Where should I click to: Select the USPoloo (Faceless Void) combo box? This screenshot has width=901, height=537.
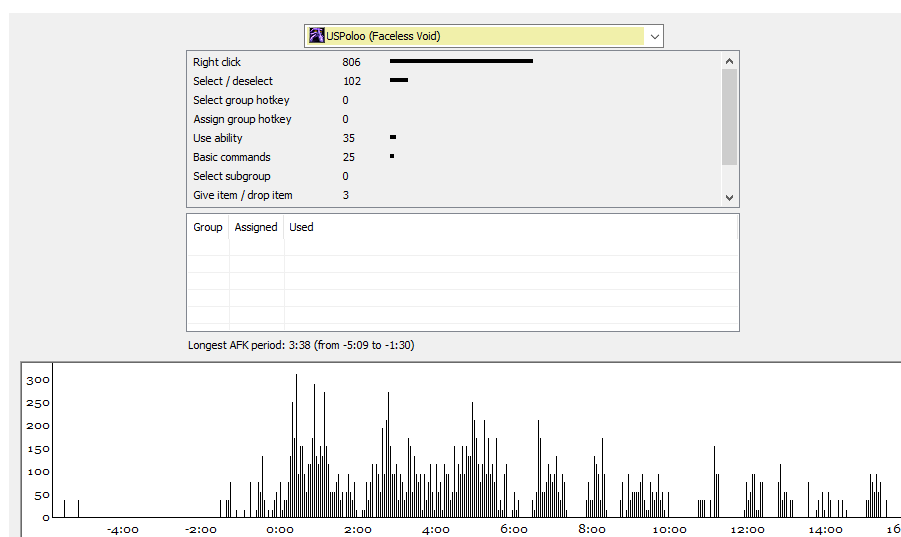point(483,36)
